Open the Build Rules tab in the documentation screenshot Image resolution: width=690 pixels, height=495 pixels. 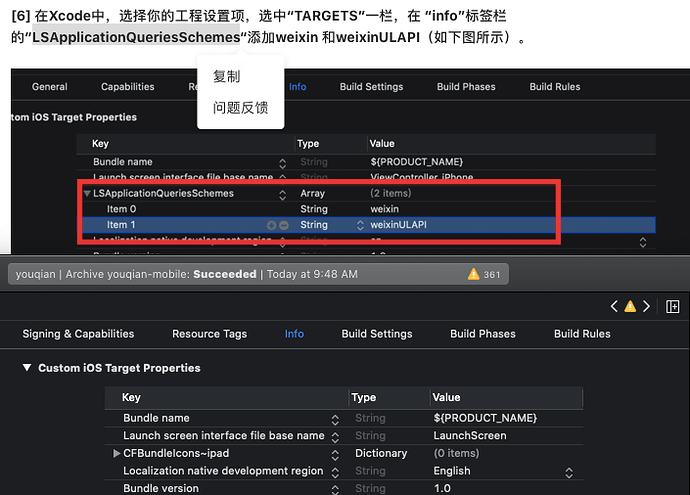tap(555, 87)
